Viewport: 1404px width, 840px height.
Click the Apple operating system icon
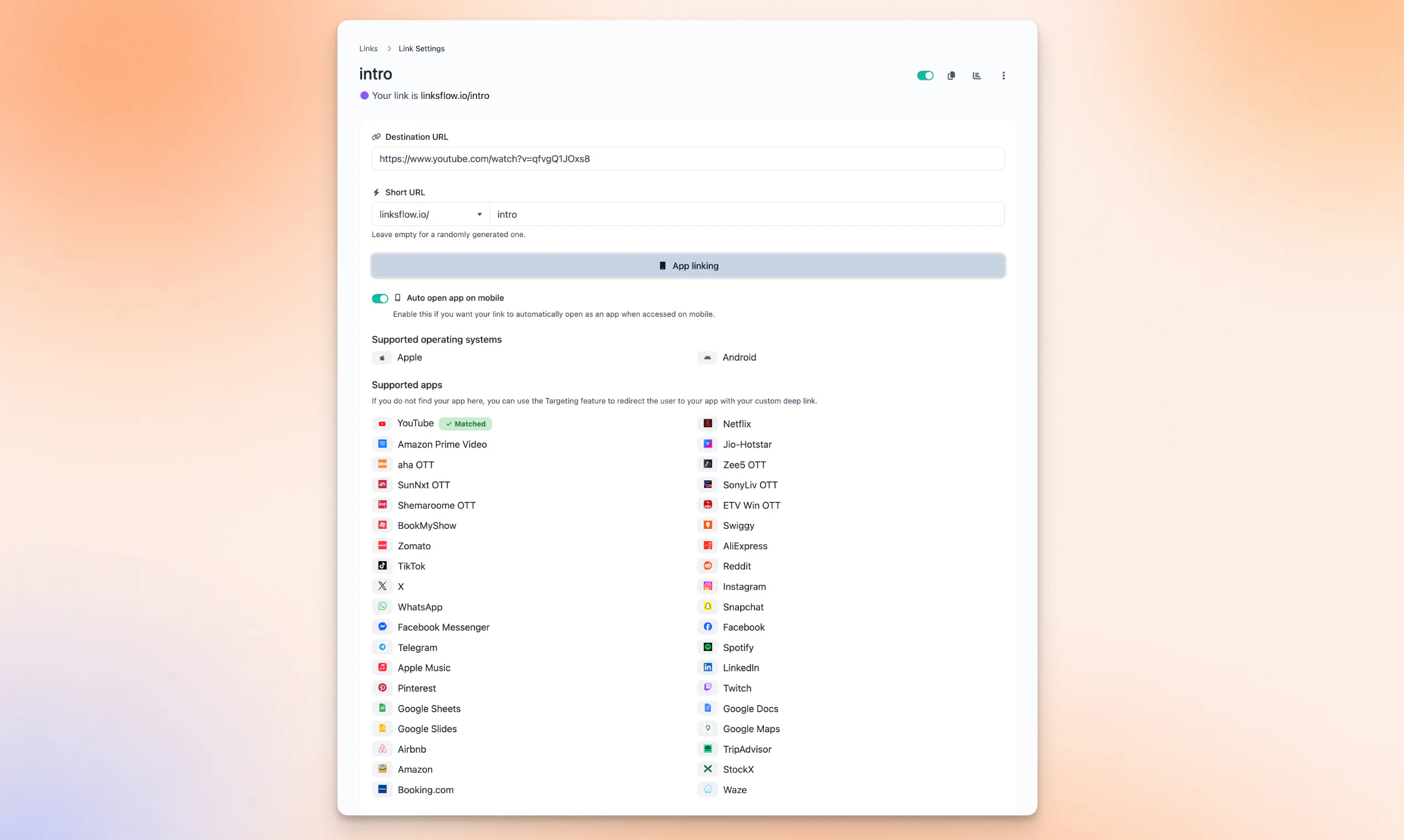tap(382, 358)
